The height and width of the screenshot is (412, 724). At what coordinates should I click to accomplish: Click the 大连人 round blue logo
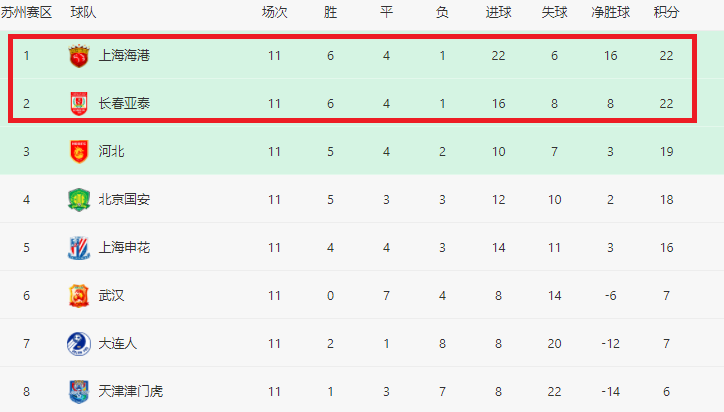pos(79,344)
